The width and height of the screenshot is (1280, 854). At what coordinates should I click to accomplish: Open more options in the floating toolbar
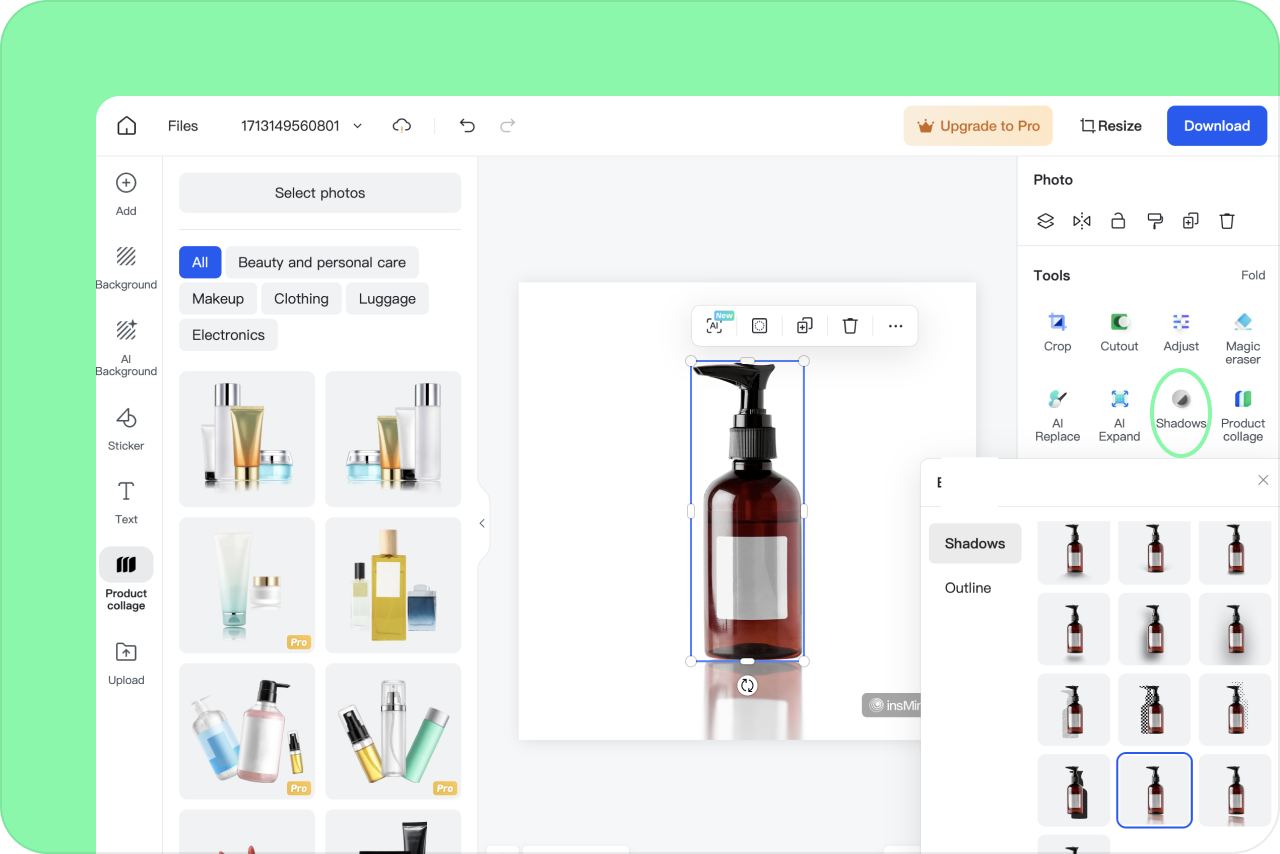(x=895, y=326)
